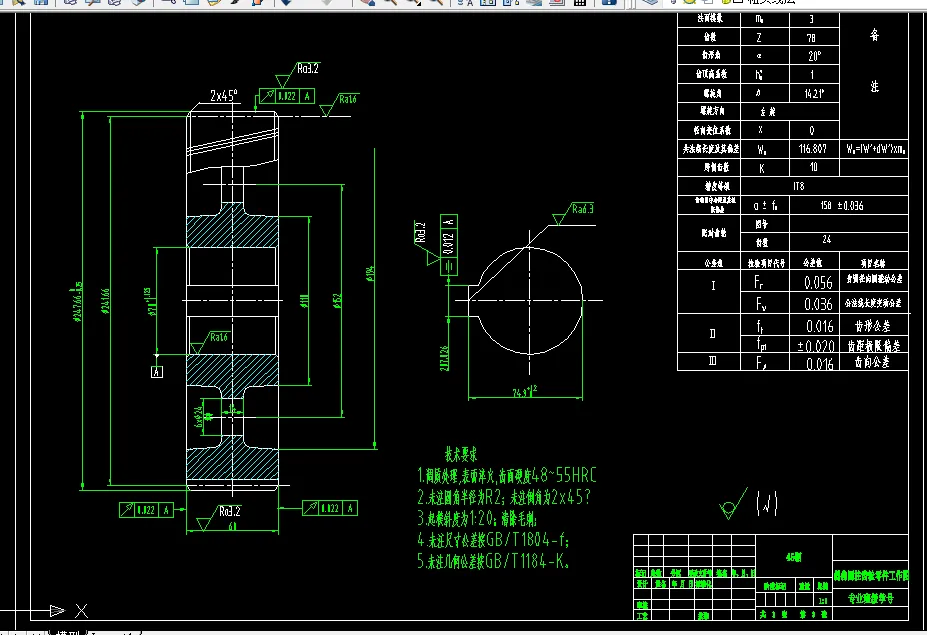
Task: Select the Ra1.6 roughness symbol on the bore
Action: 210,343
